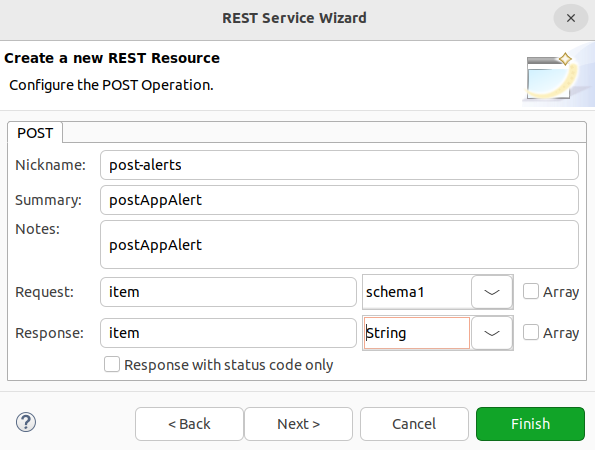The width and height of the screenshot is (595, 450).
Task: Go back with the Back button
Action: pyautogui.click(x=189, y=424)
